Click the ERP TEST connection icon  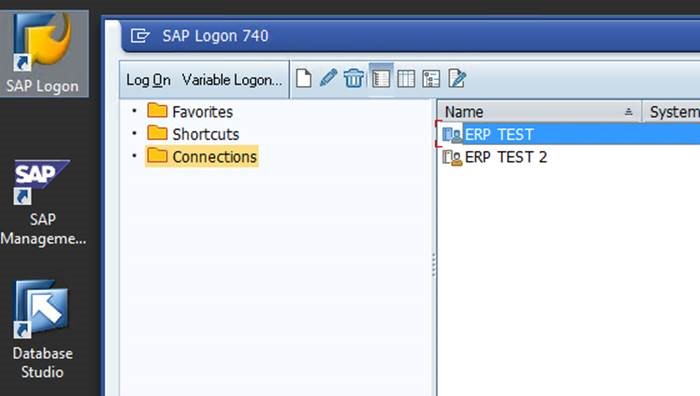coord(452,134)
